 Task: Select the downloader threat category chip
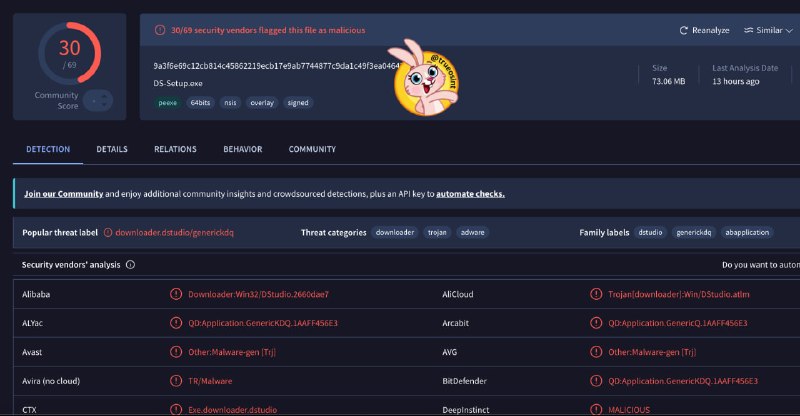(x=395, y=232)
